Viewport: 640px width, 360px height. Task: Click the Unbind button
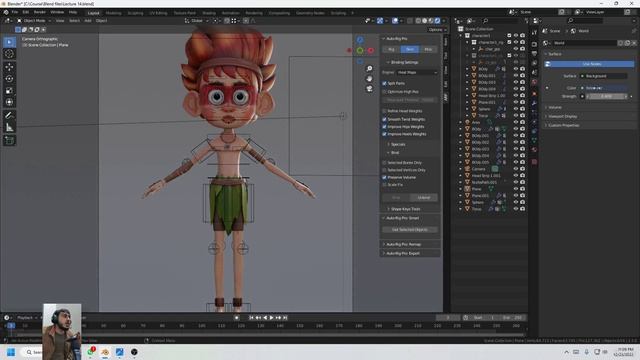coord(424,198)
